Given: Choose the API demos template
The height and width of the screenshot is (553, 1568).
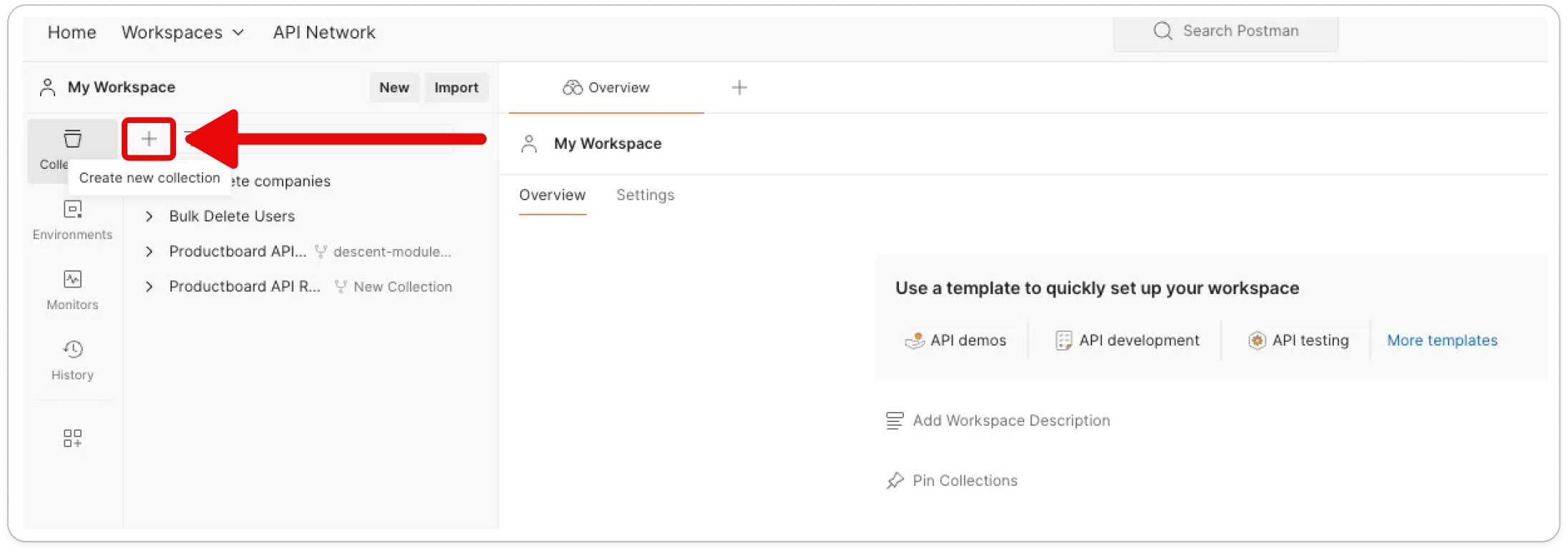Looking at the screenshot, I should [x=955, y=341].
